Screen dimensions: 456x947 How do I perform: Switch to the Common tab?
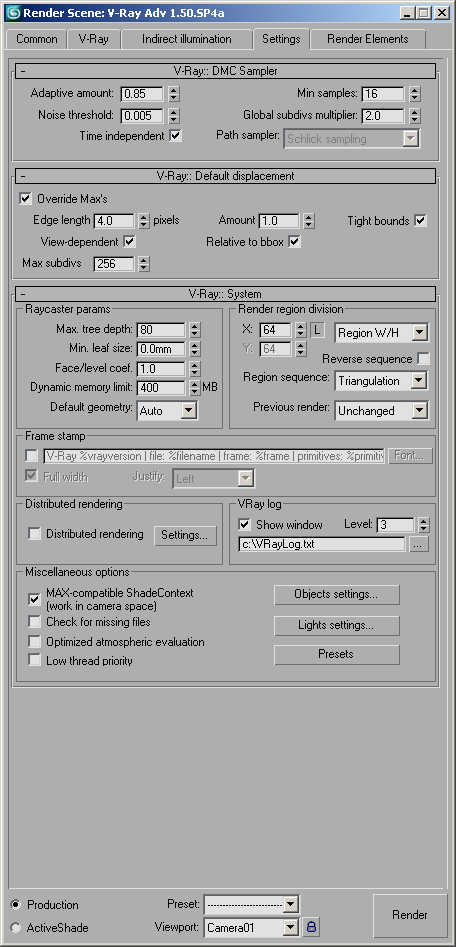pyautogui.click(x=37, y=39)
